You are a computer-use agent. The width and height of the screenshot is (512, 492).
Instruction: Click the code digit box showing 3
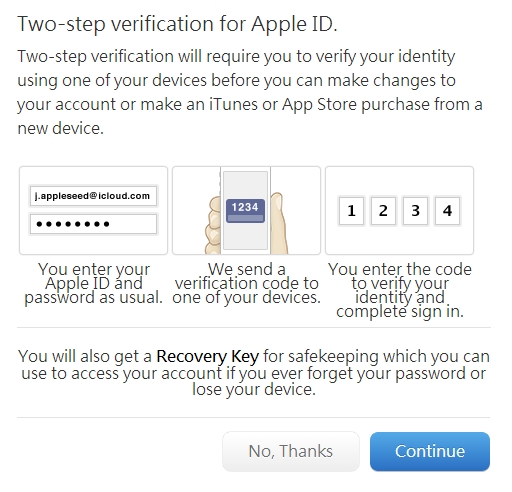[x=415, y=211]
